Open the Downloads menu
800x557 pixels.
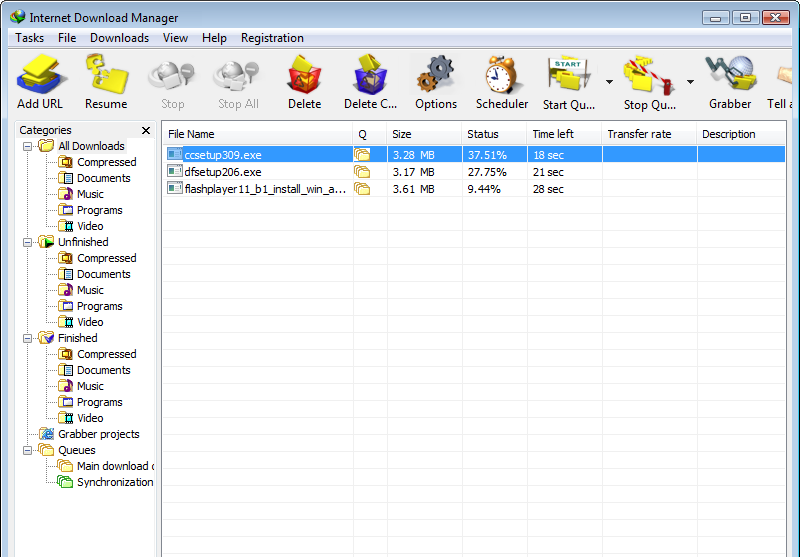(119, 38)
